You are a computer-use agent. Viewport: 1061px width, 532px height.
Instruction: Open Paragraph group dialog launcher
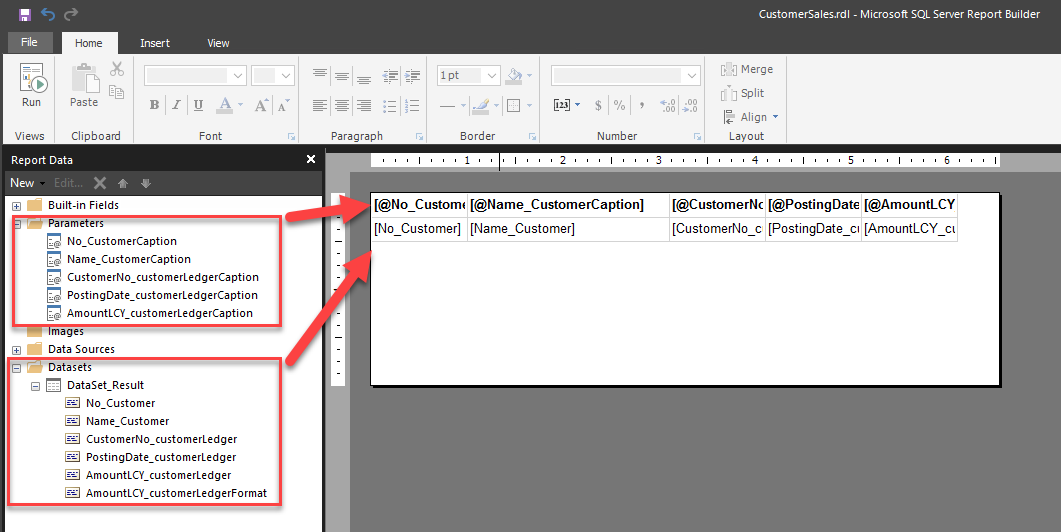pos(420,137)
